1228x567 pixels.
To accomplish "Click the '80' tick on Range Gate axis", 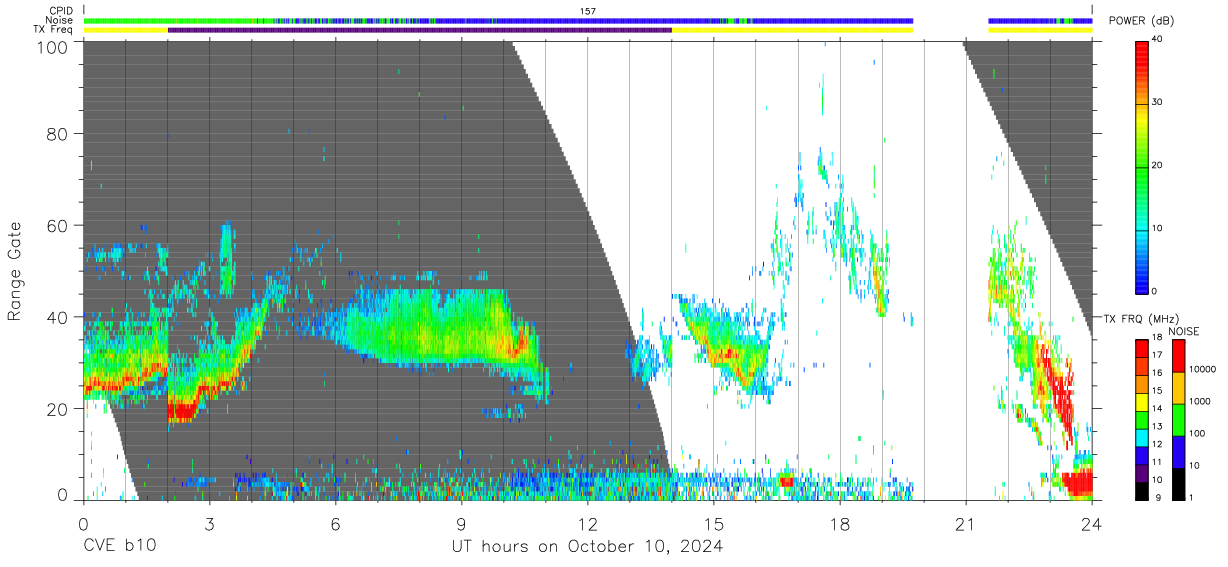I will tap(59, 133).
